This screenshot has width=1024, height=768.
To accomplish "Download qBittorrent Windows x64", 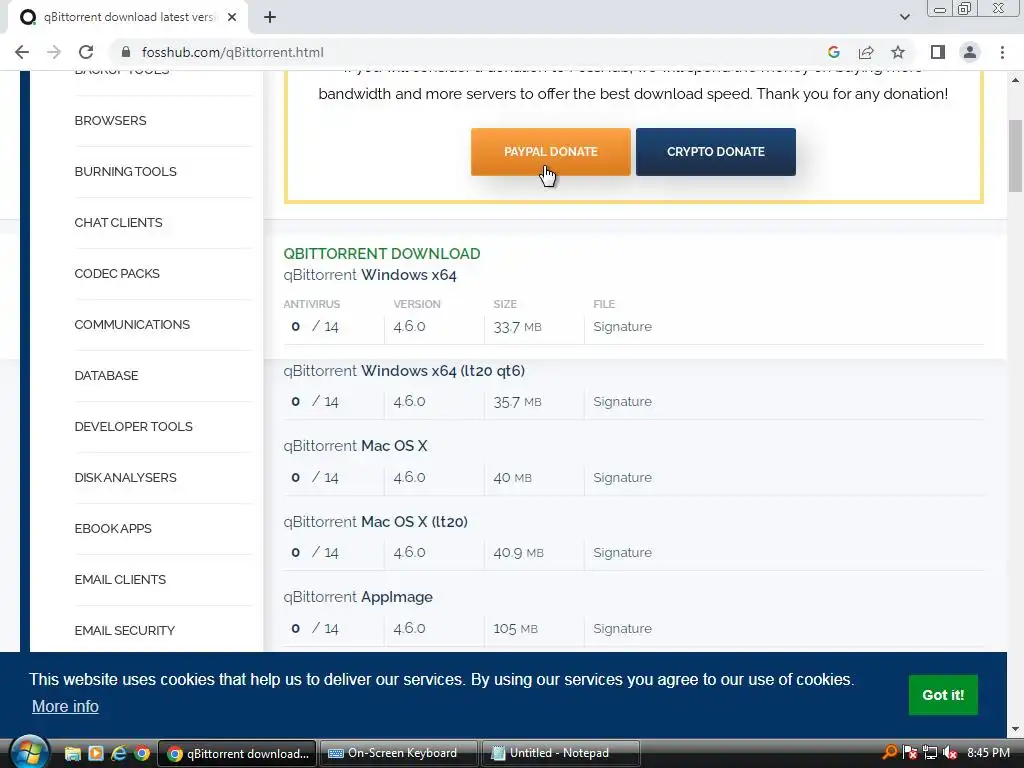I will click(x=370, y=275).
